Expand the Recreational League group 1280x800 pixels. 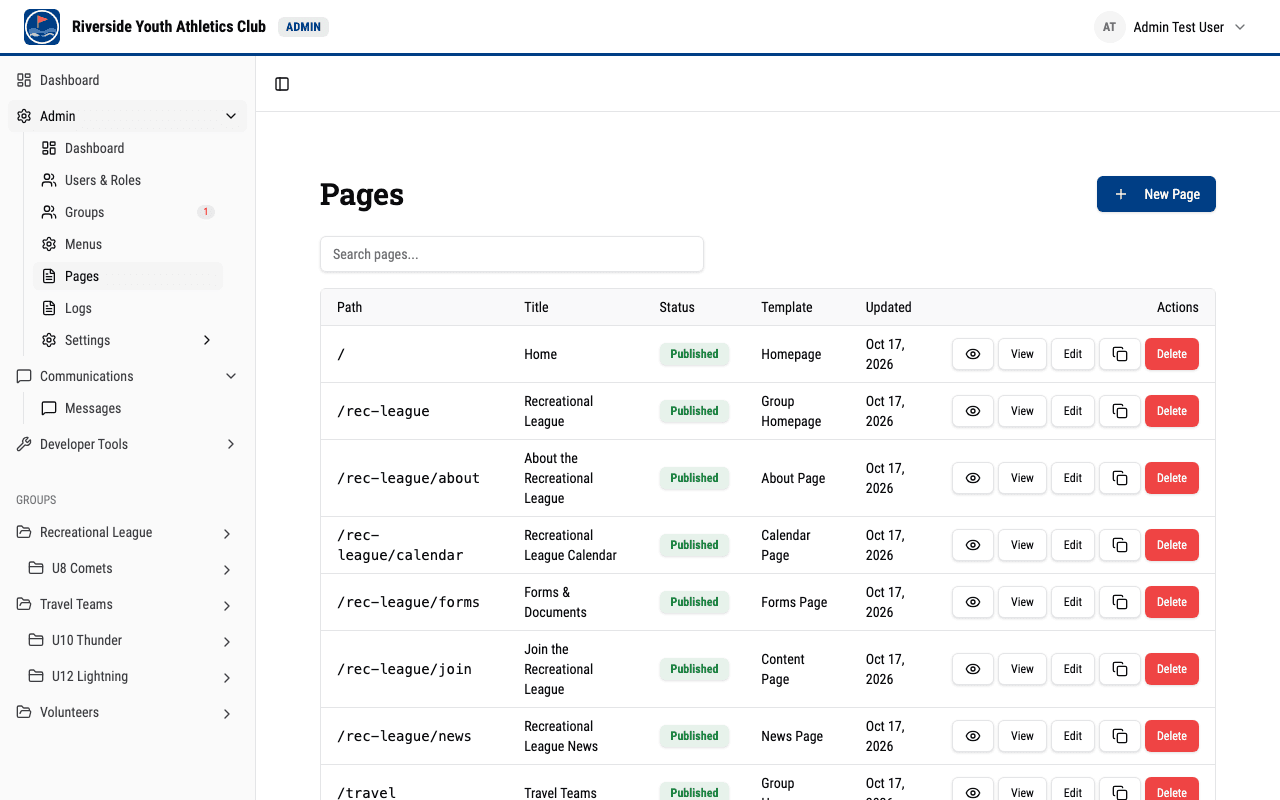tap(227, 533)
